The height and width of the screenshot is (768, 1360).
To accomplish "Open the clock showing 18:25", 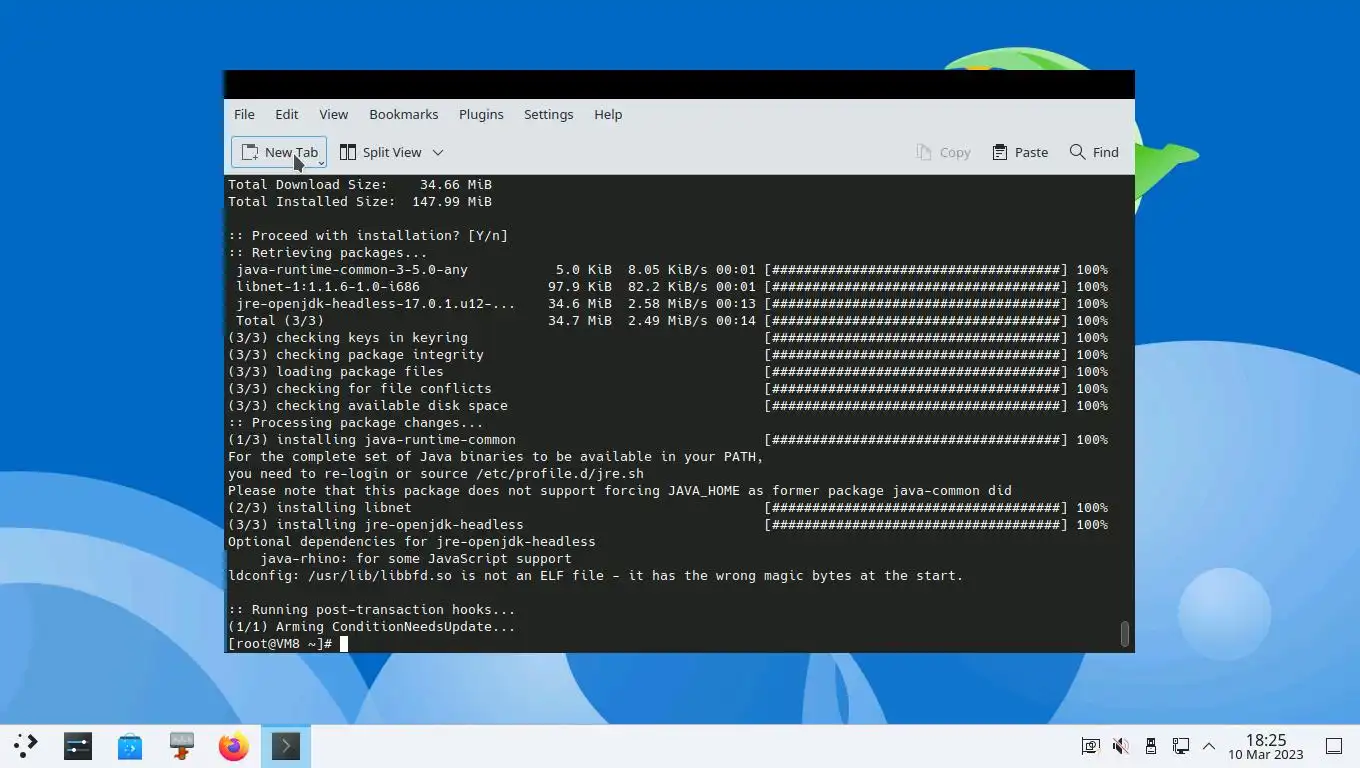I will click(1265, 746).
